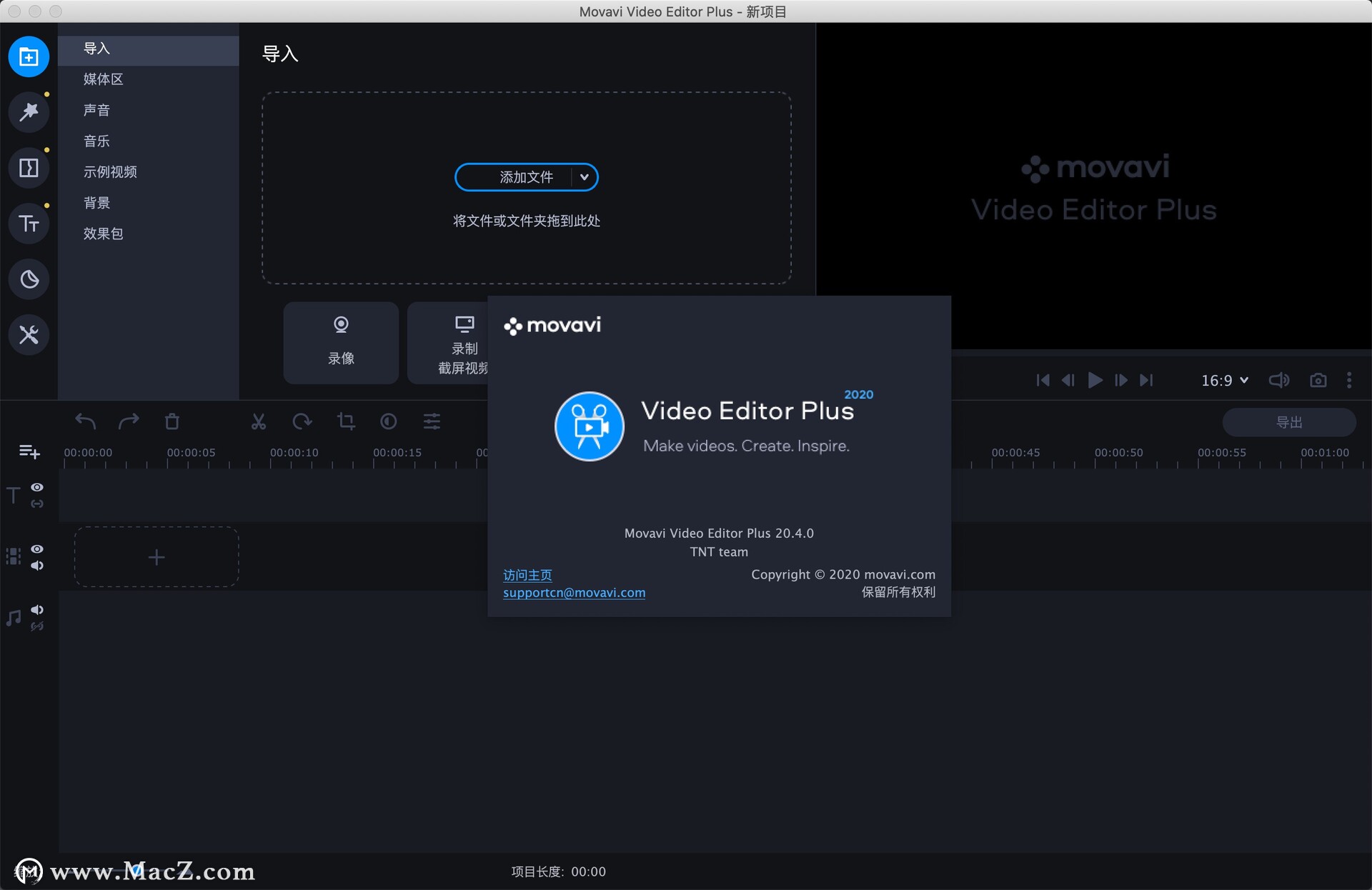The height and width of the screenshot is (890, 1372).
Task: Skip to the start of the clip
Action: (1043, 380)
